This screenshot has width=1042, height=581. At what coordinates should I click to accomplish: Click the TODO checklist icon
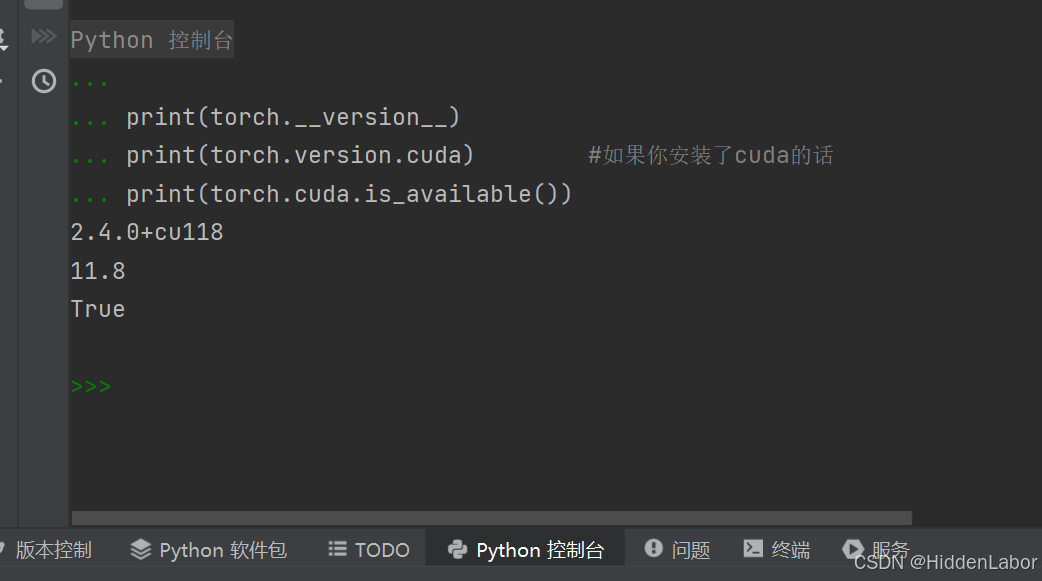[338, 549]
